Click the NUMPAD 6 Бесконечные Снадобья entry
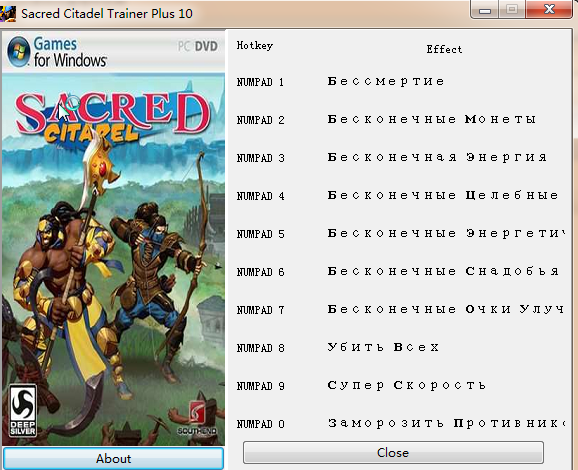 coord(398,271)
